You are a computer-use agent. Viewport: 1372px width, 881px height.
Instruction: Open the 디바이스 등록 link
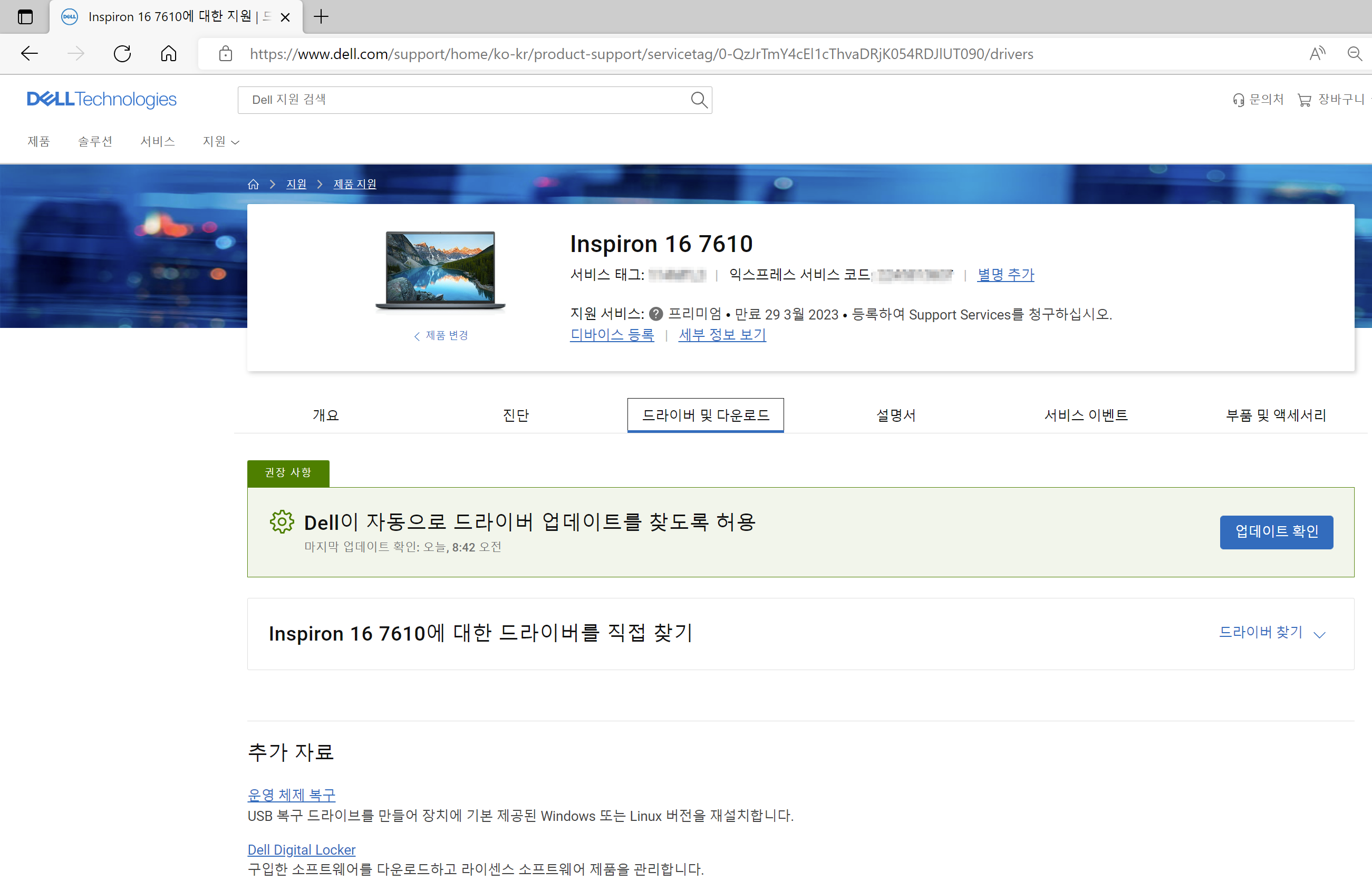(612, 335)
